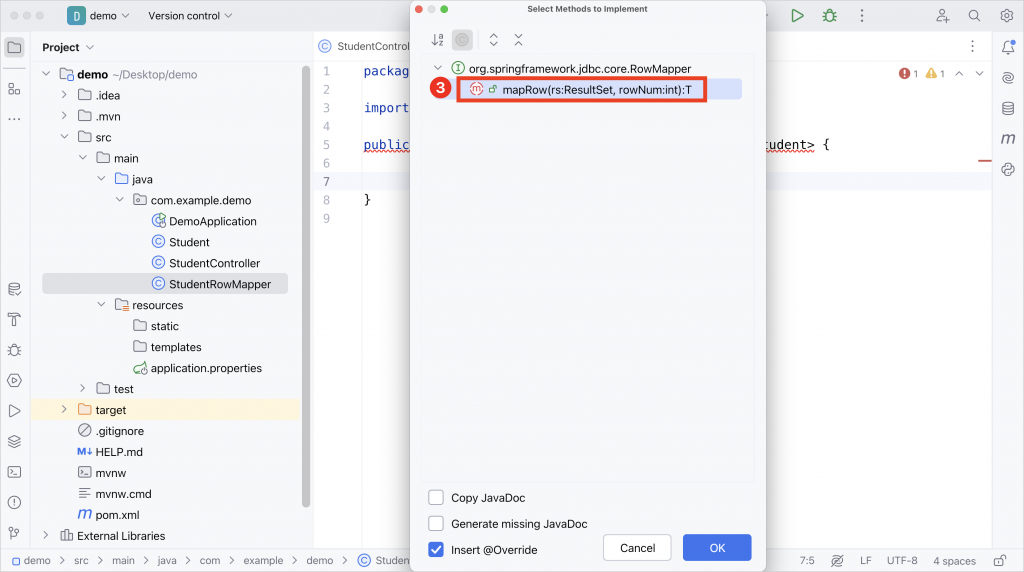Open the Version control menu
The image size is (1024, 572).
[x=190, y=16]
